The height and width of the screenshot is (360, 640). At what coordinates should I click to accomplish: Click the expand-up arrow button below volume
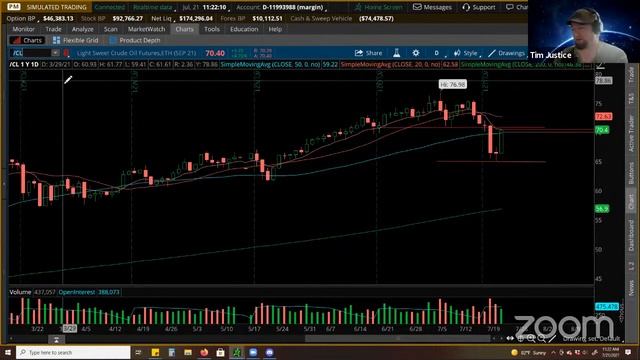tap(56, 340)
